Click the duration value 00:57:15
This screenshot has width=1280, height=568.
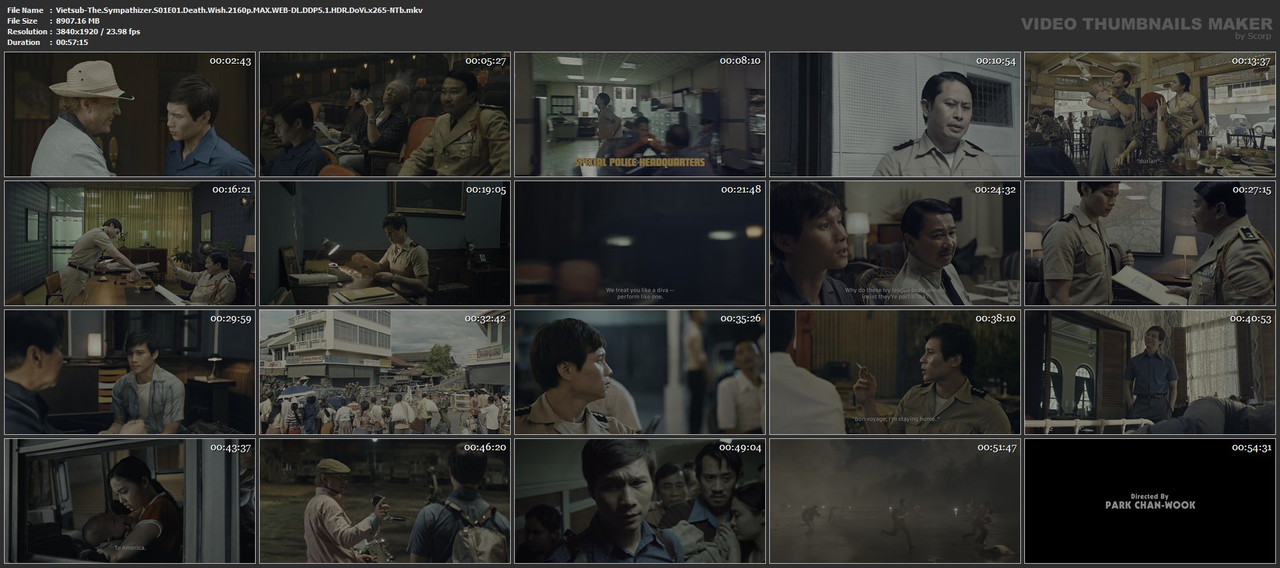[x=73, y=43]
